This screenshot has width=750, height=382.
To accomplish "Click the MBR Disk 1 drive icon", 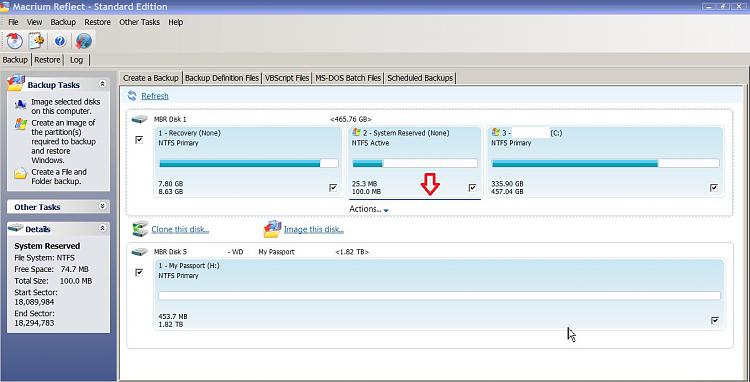I will 139,119.
